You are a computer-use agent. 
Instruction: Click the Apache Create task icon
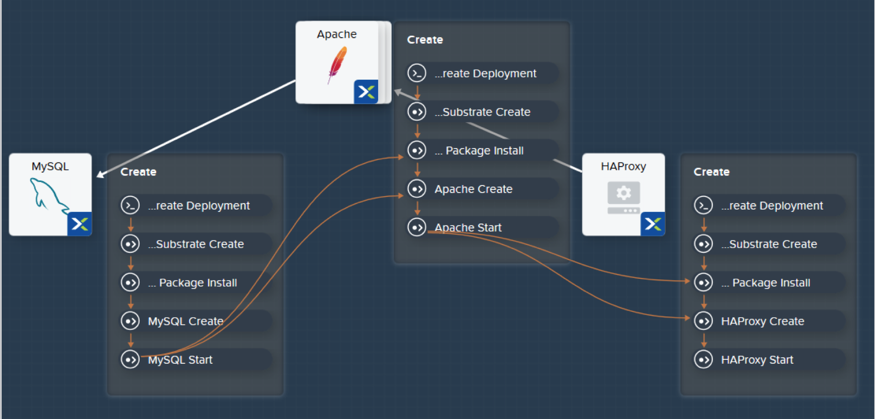point(416,189)
